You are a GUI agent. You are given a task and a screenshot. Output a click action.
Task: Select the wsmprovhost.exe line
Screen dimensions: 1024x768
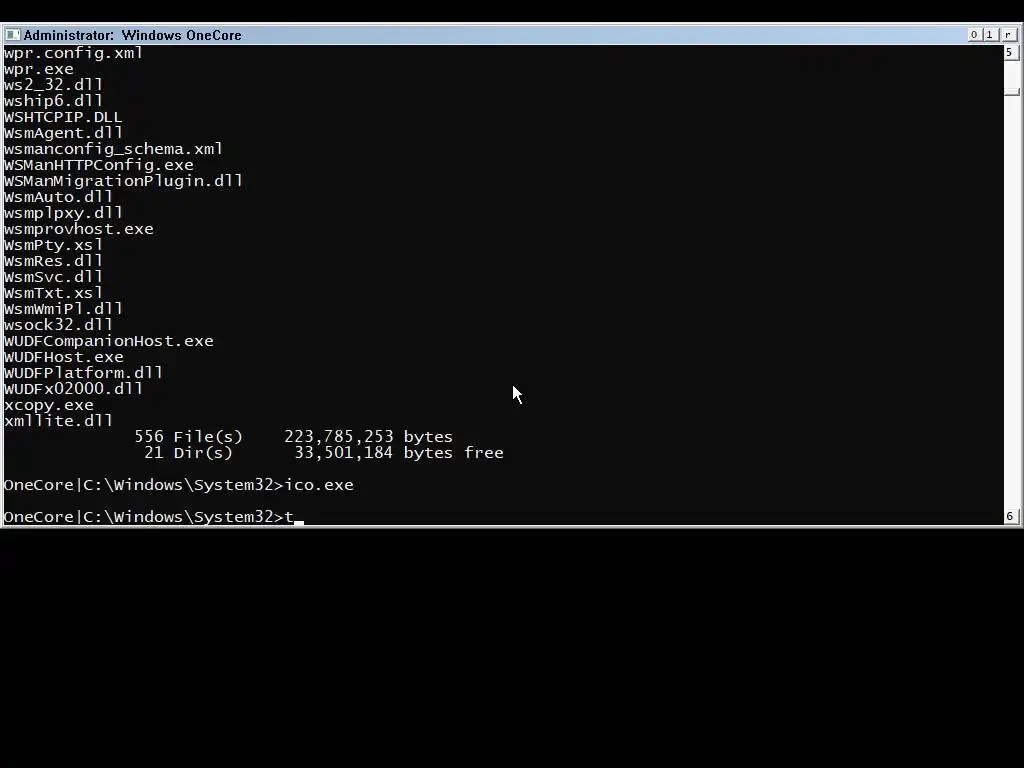[79, 229]
